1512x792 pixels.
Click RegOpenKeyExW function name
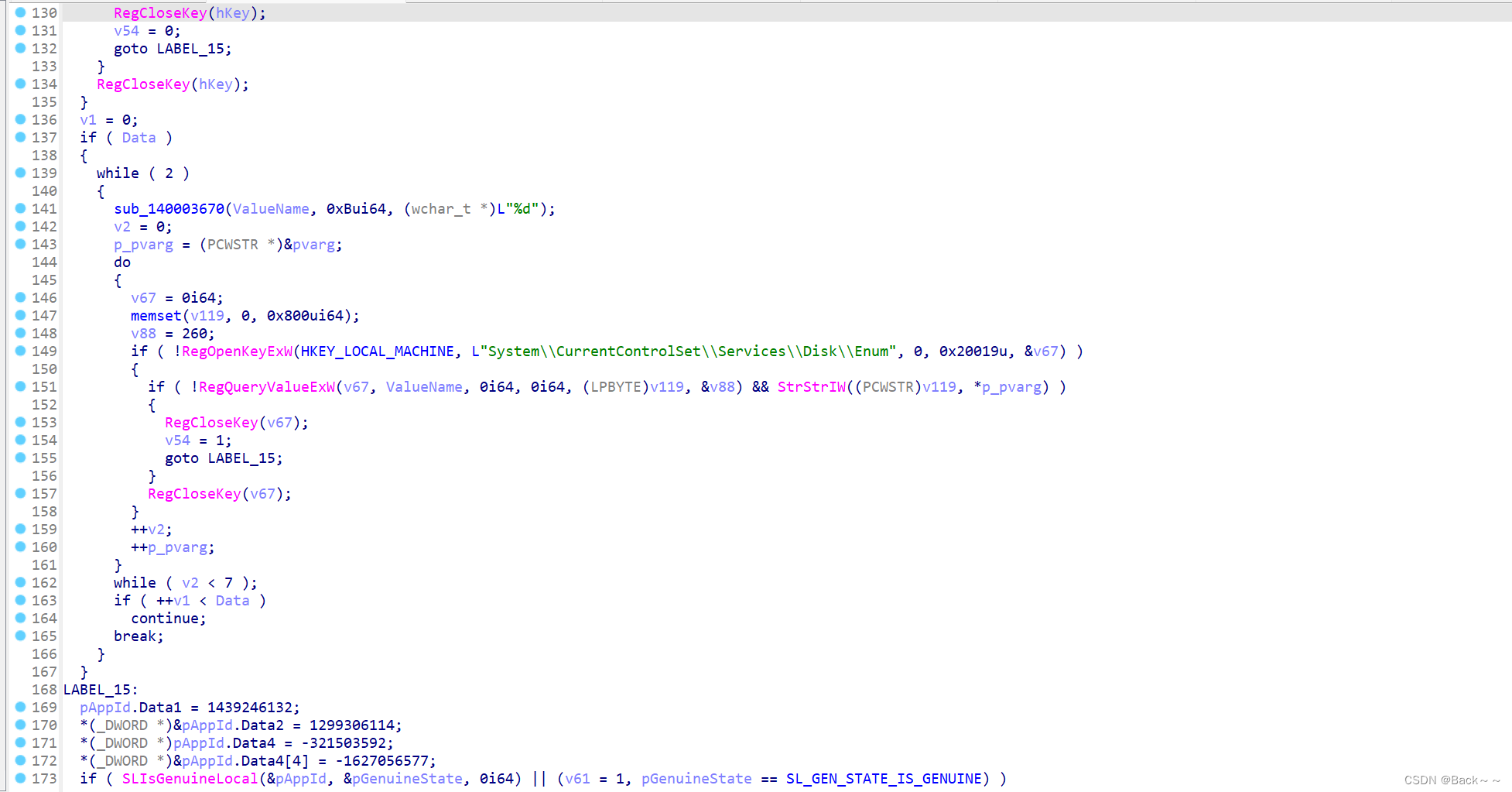[x=238, y=351]
